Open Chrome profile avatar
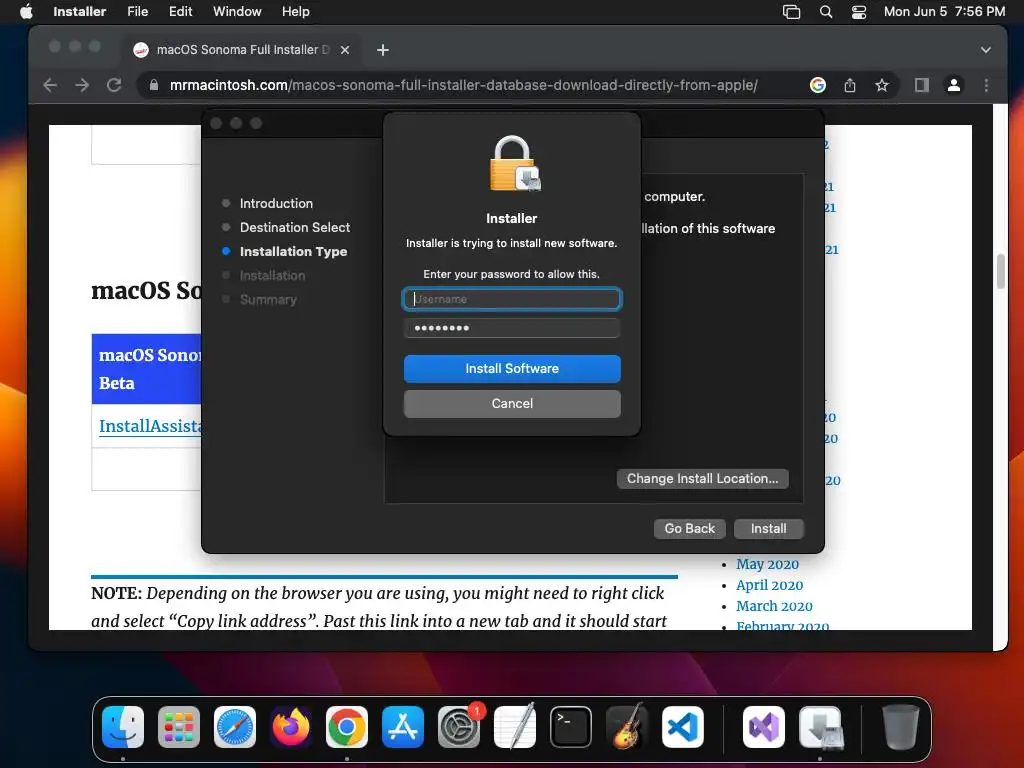1024x768 pixels. pyautogui.click(x=953, y=85)
